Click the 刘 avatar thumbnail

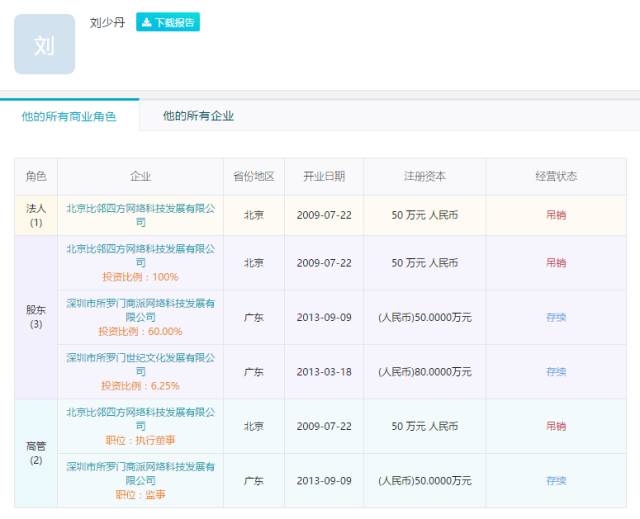click(x=44, y=44)
